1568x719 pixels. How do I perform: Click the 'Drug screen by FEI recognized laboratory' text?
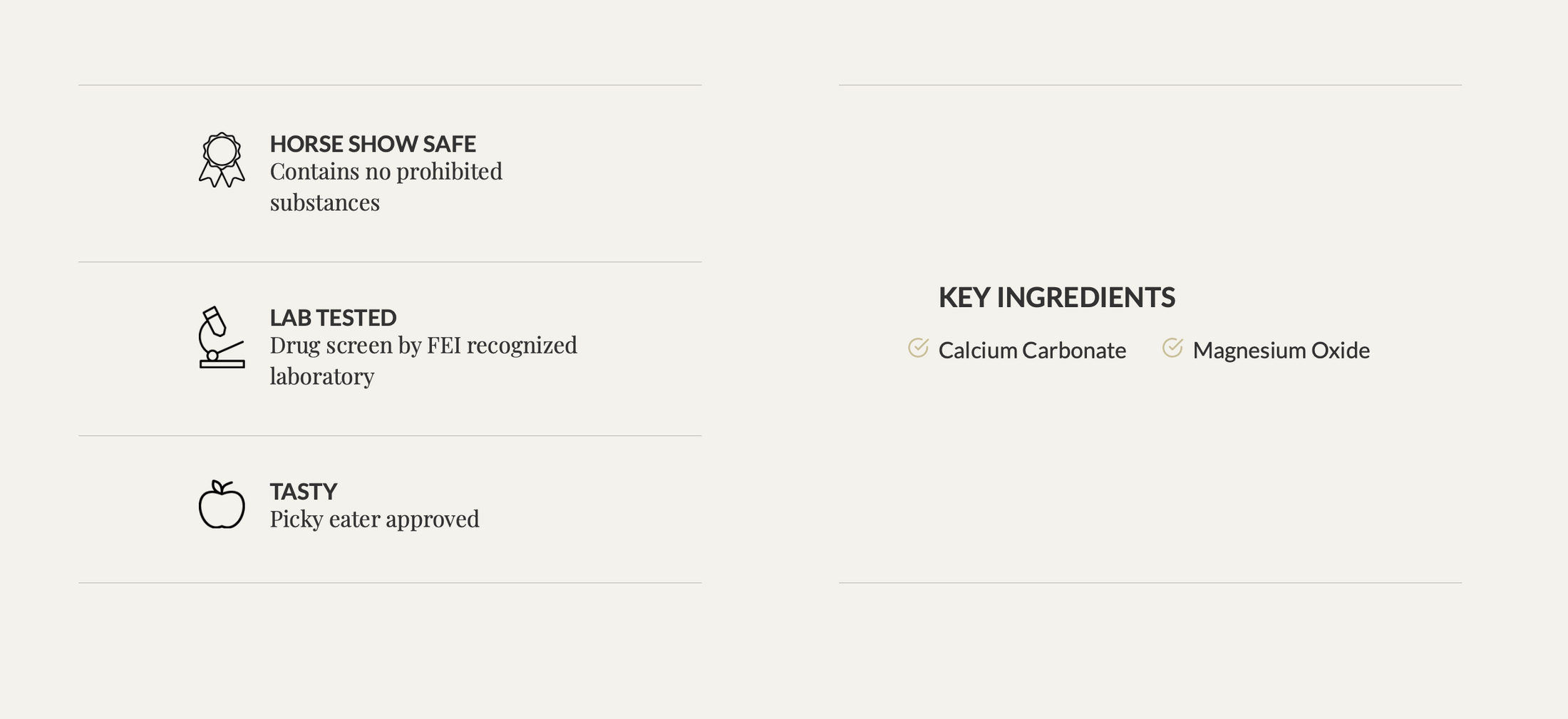(x=423, y=361)
